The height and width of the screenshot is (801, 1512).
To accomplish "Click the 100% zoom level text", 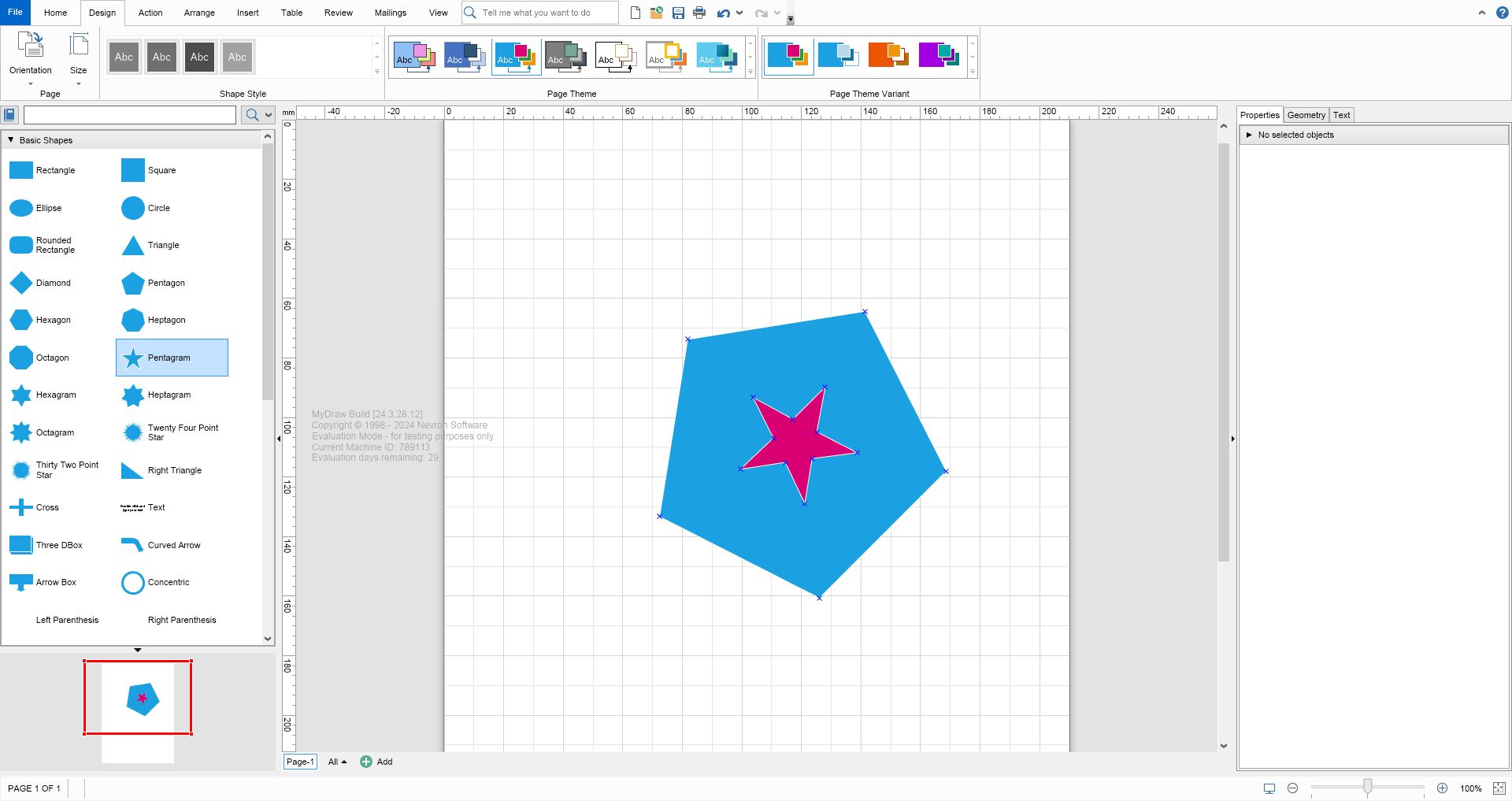I will (x=1470, y=788).
